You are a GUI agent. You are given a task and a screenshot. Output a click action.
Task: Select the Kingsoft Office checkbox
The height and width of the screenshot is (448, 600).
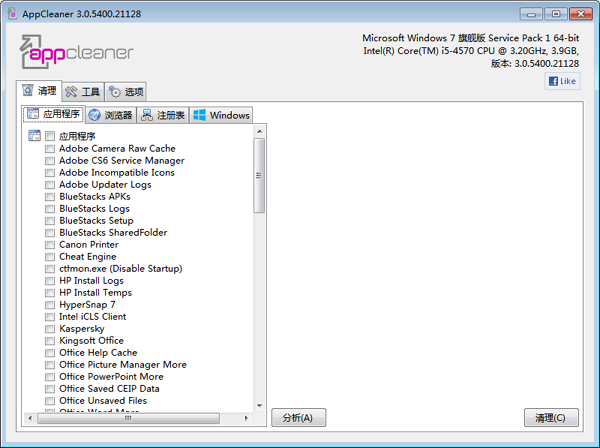(x=50, y=341)
